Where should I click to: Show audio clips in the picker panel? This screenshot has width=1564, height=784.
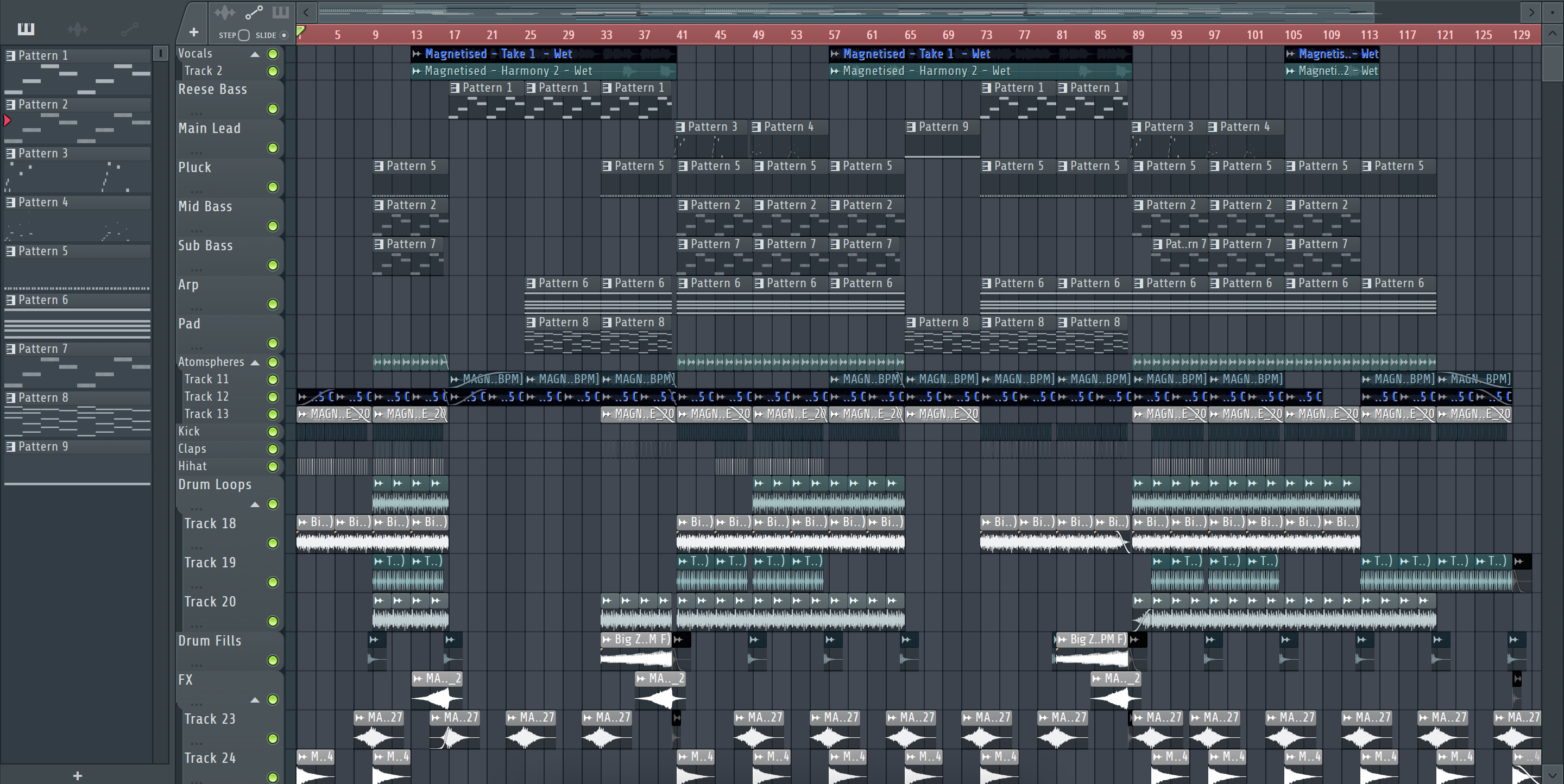(x=78, y=29)
